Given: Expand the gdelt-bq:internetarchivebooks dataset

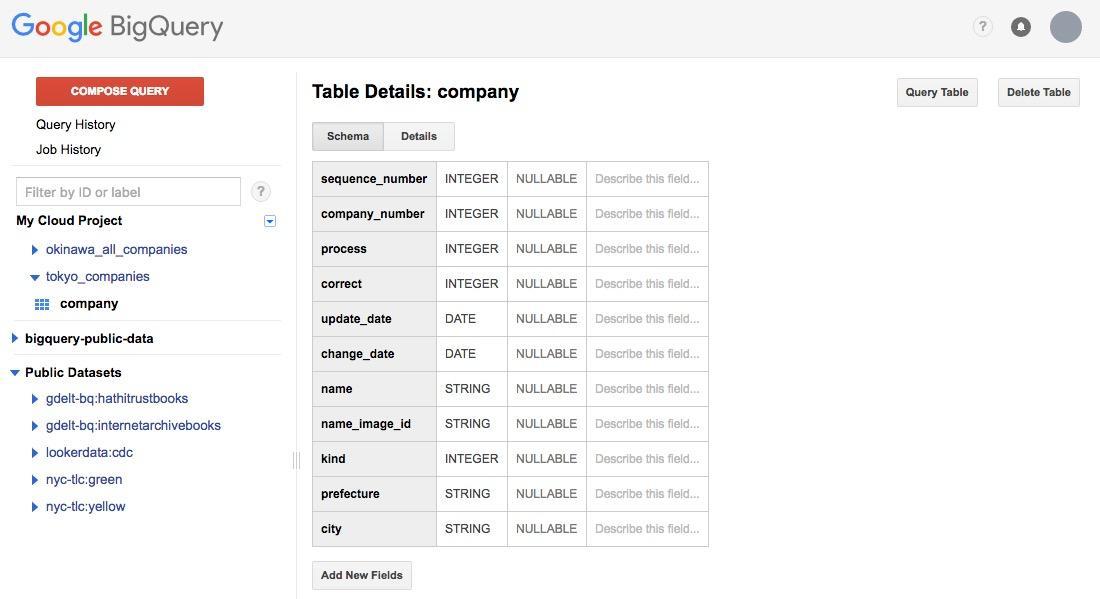Looking at the screenshot, I should (34, 426).
